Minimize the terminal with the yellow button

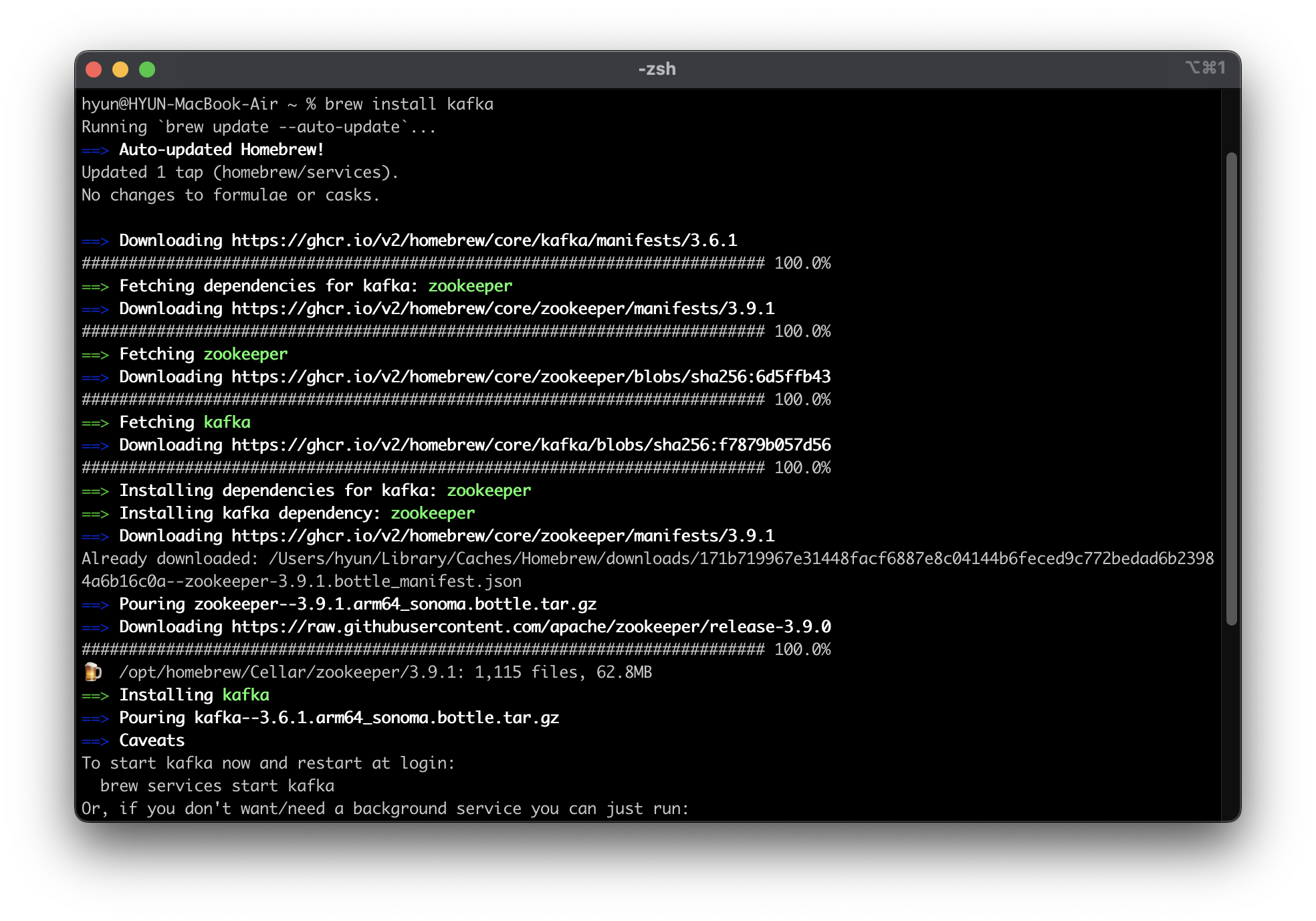point(120,70)
